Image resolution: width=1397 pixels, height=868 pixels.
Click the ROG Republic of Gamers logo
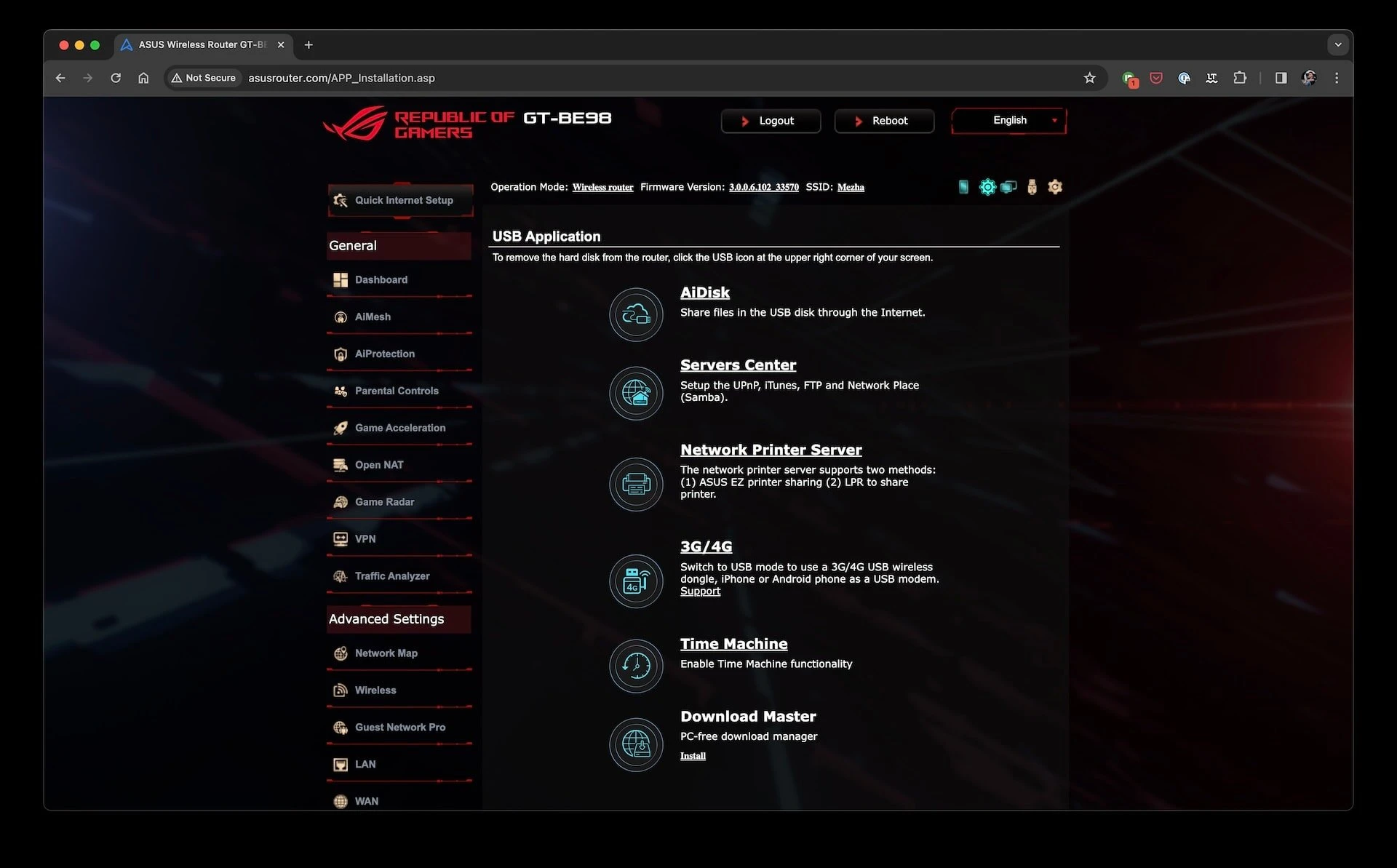(x=418, y=124)
